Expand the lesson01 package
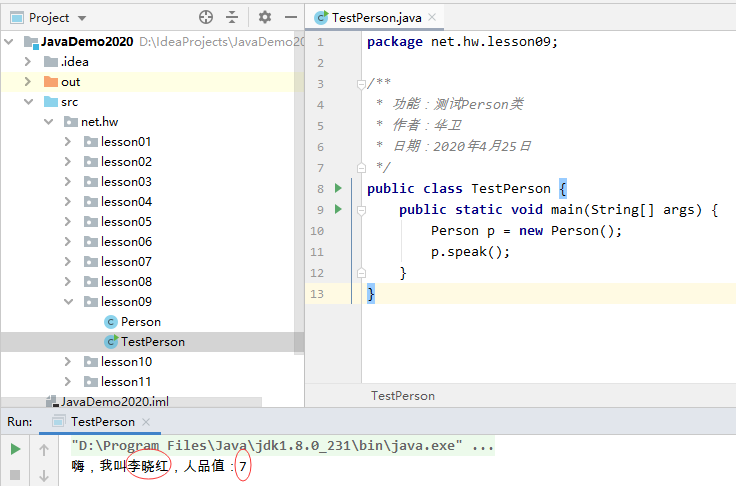The width and height of the screenshot is (736, 486). 68,142
